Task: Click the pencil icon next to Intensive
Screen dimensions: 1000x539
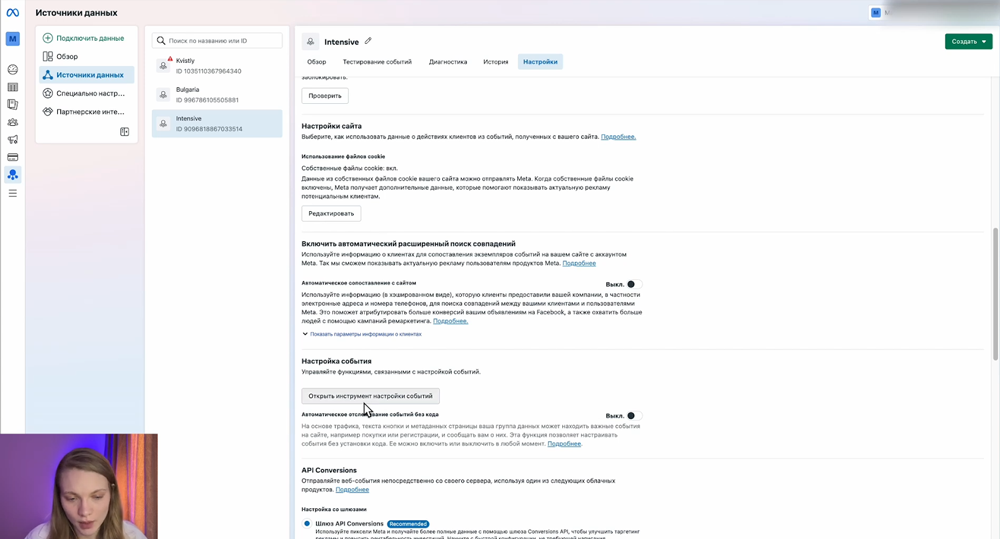Action: [368, 41]
